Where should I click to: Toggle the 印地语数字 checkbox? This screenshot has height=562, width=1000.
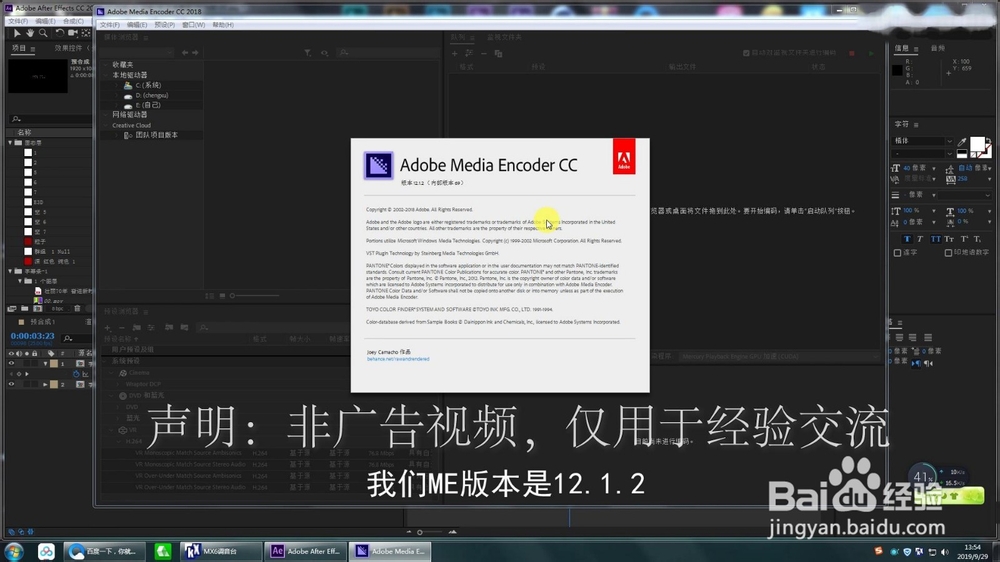(x=948, y=253)
